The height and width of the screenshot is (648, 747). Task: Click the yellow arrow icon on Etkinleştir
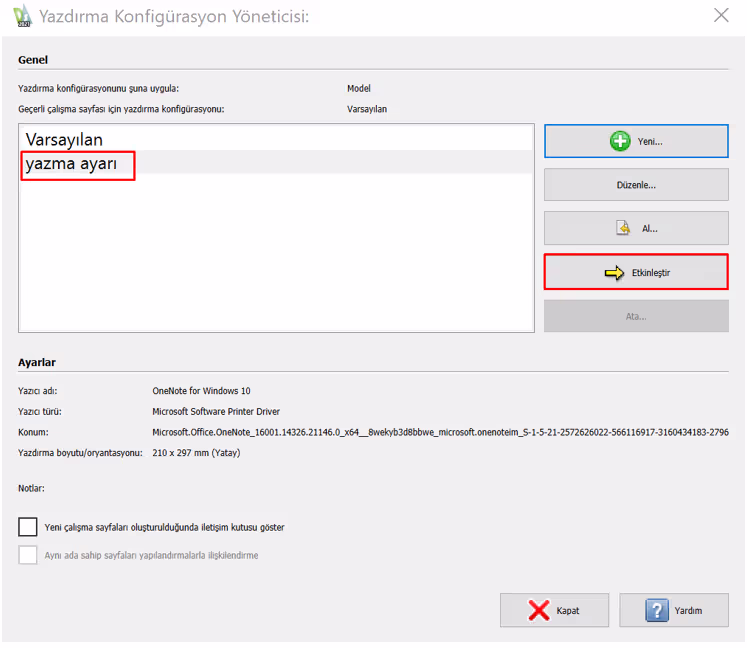(614, 273)
